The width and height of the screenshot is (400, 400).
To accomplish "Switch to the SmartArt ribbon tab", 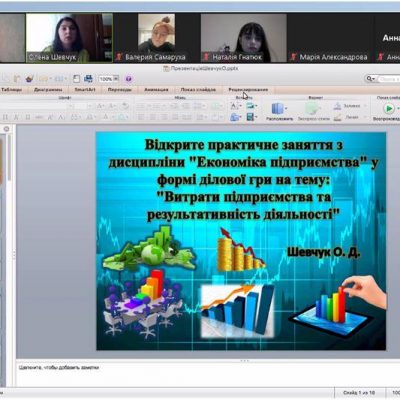I will click(85, 90).
